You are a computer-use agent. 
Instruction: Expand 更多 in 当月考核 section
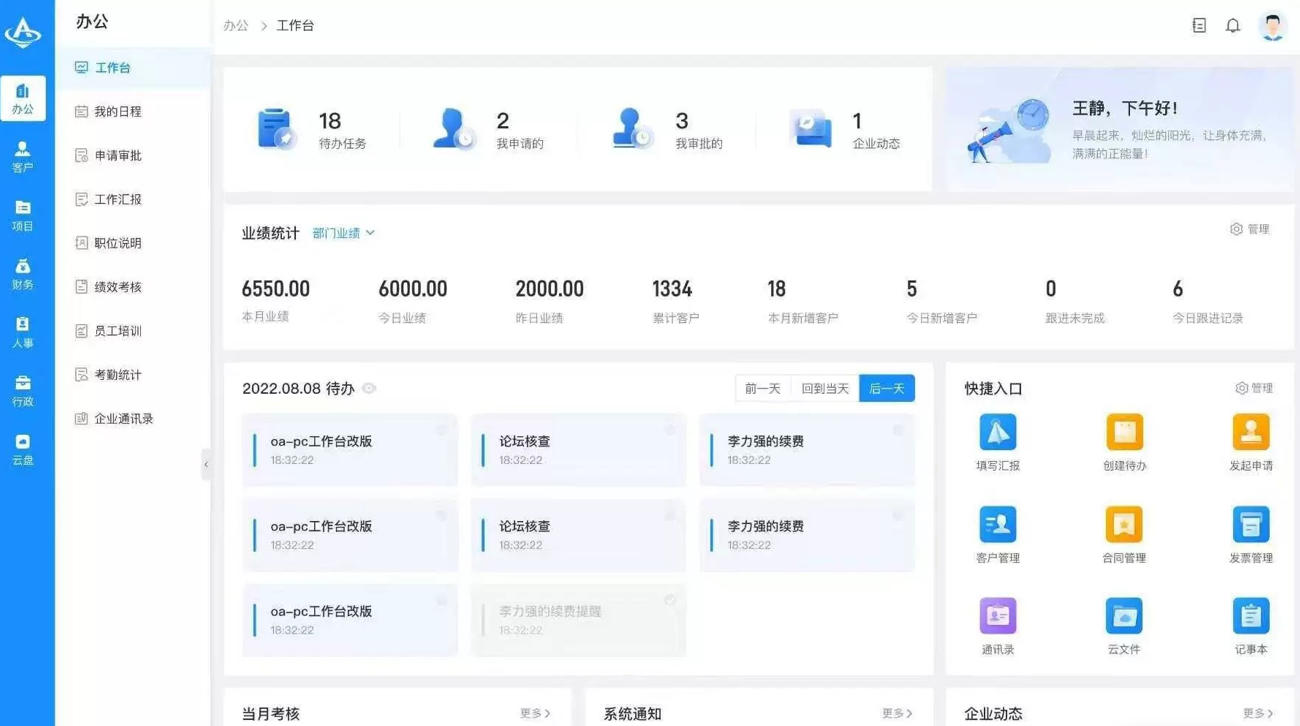pos(535,713)
